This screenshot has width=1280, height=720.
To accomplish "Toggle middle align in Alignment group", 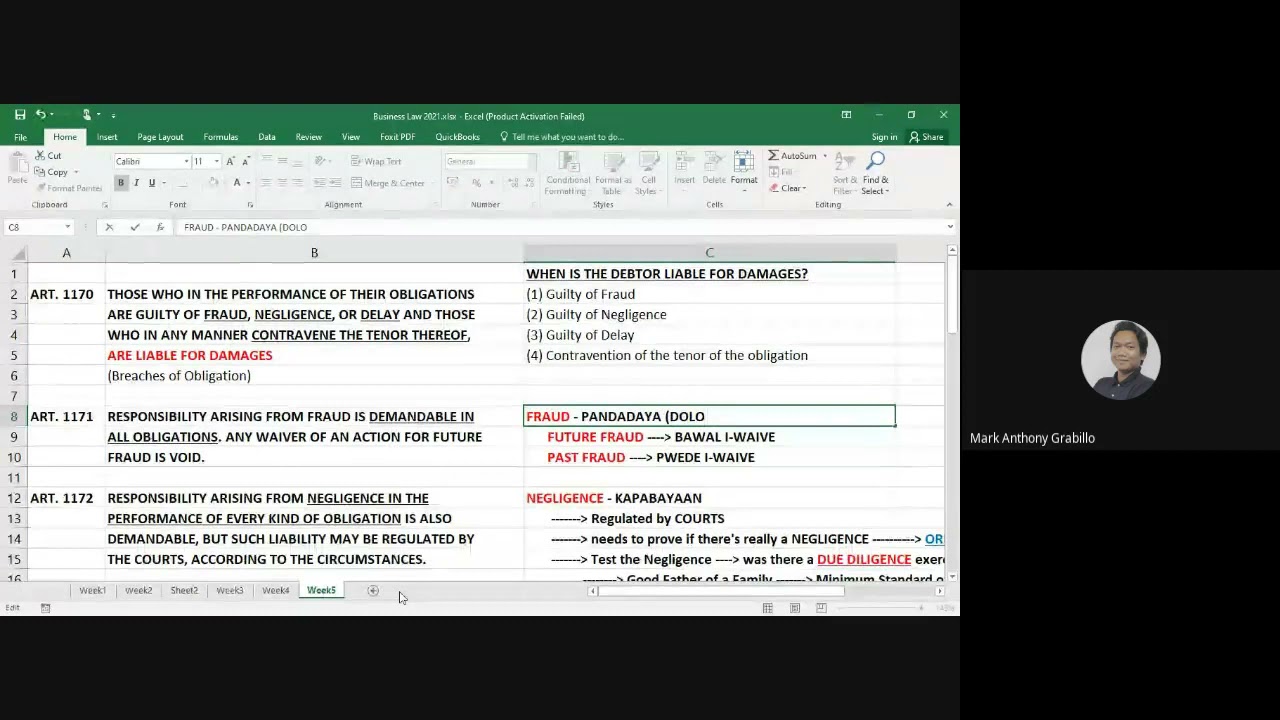I will pyautogui.click(x=282, y=161).
